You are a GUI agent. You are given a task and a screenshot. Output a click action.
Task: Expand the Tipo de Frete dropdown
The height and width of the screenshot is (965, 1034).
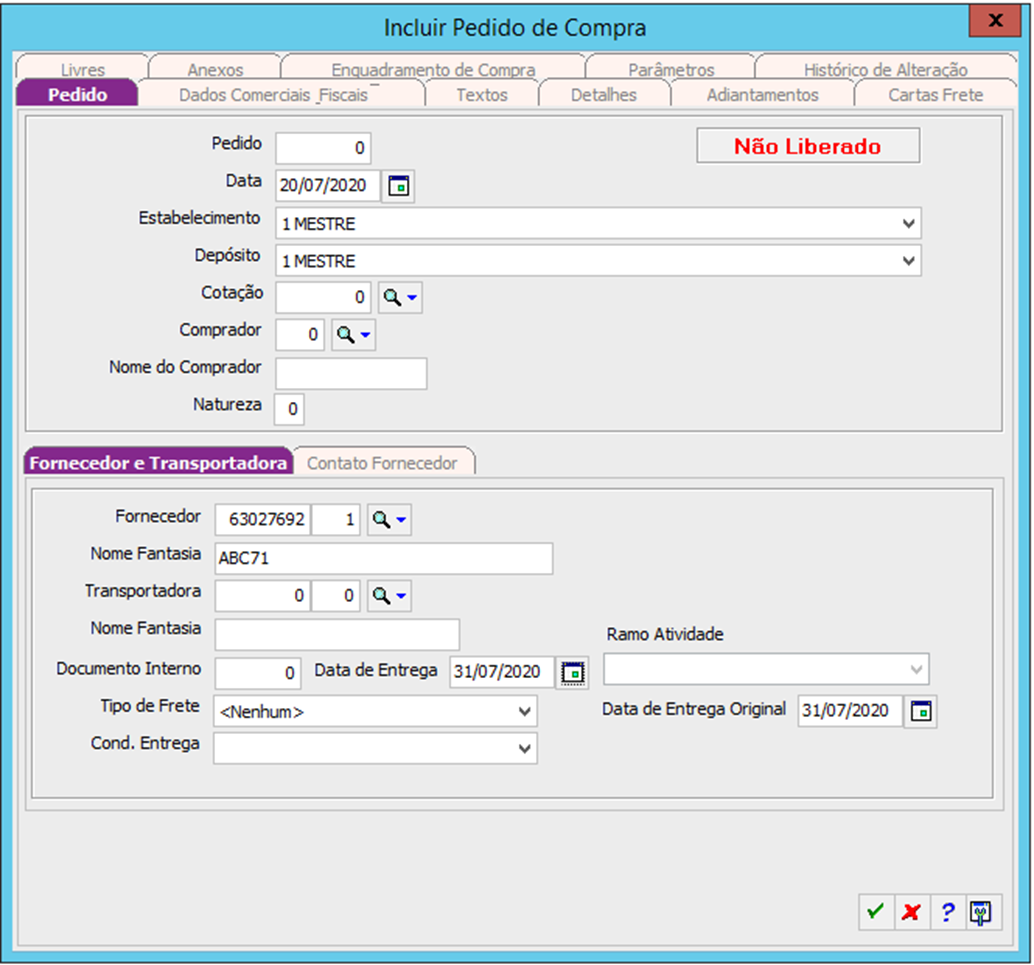click(524, 712)
